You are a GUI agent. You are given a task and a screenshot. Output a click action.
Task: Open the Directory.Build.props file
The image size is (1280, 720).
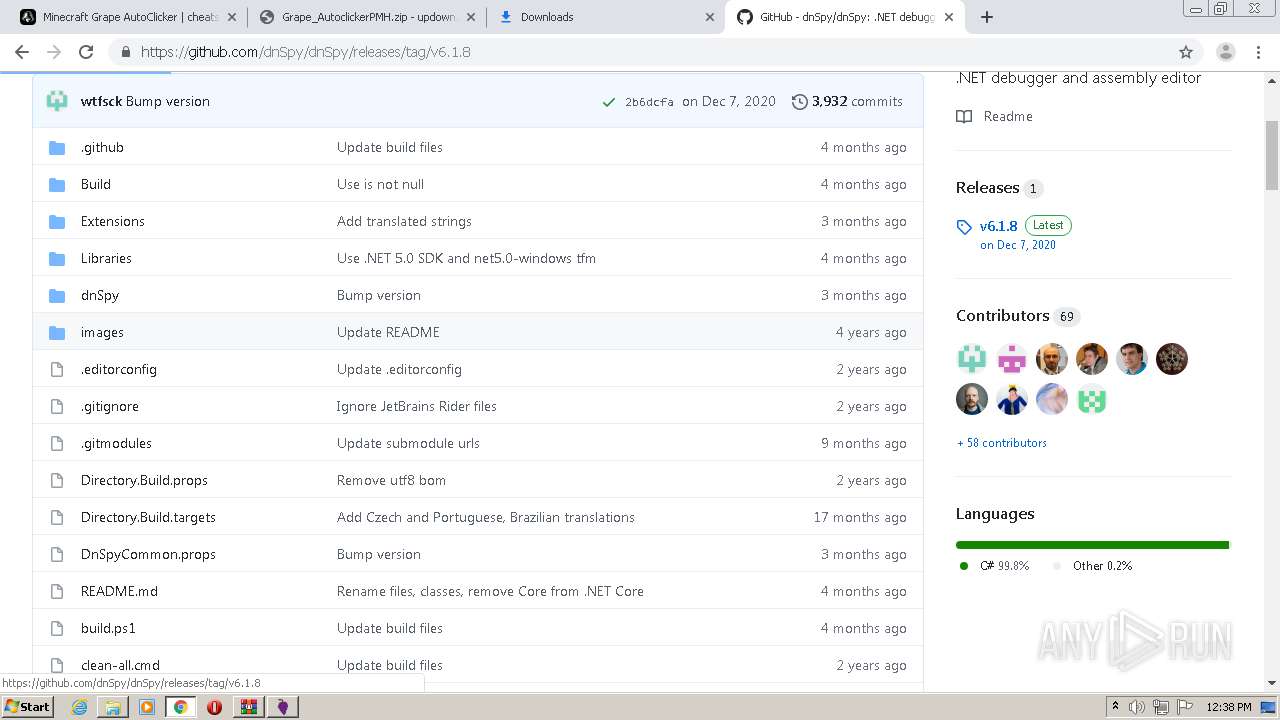pyautogui.click(x=144, y=480)
